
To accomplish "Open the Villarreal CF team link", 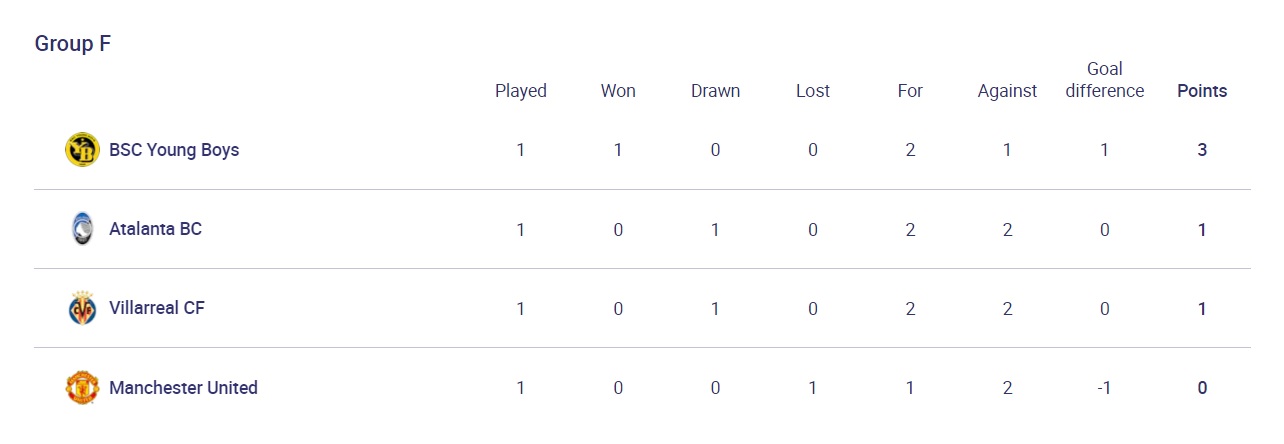I will tap(157, 308).
